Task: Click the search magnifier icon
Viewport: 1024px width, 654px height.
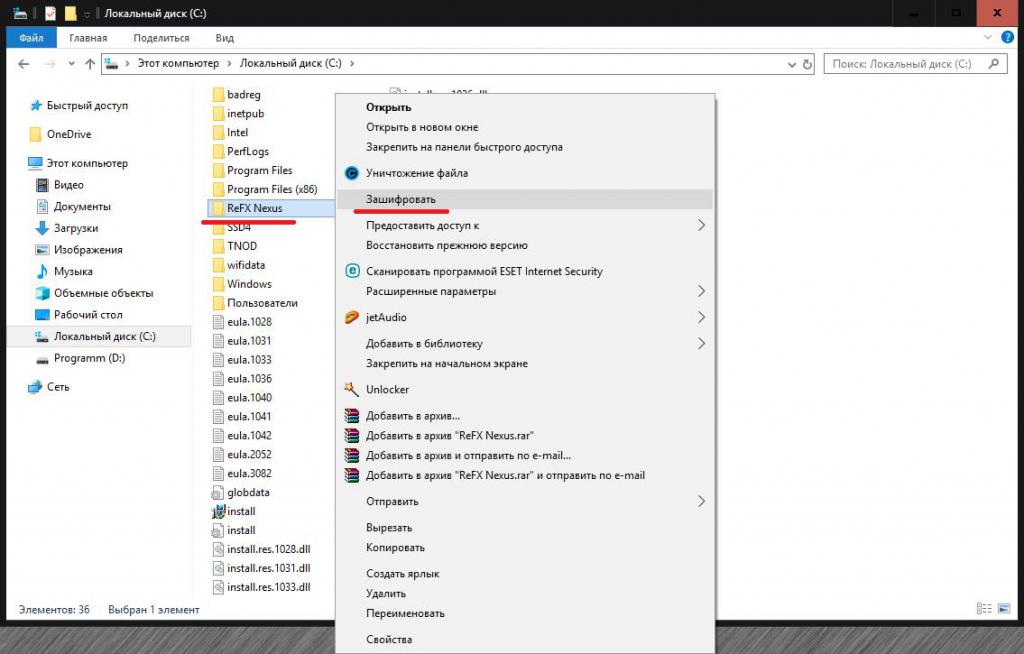Action: 994,63
